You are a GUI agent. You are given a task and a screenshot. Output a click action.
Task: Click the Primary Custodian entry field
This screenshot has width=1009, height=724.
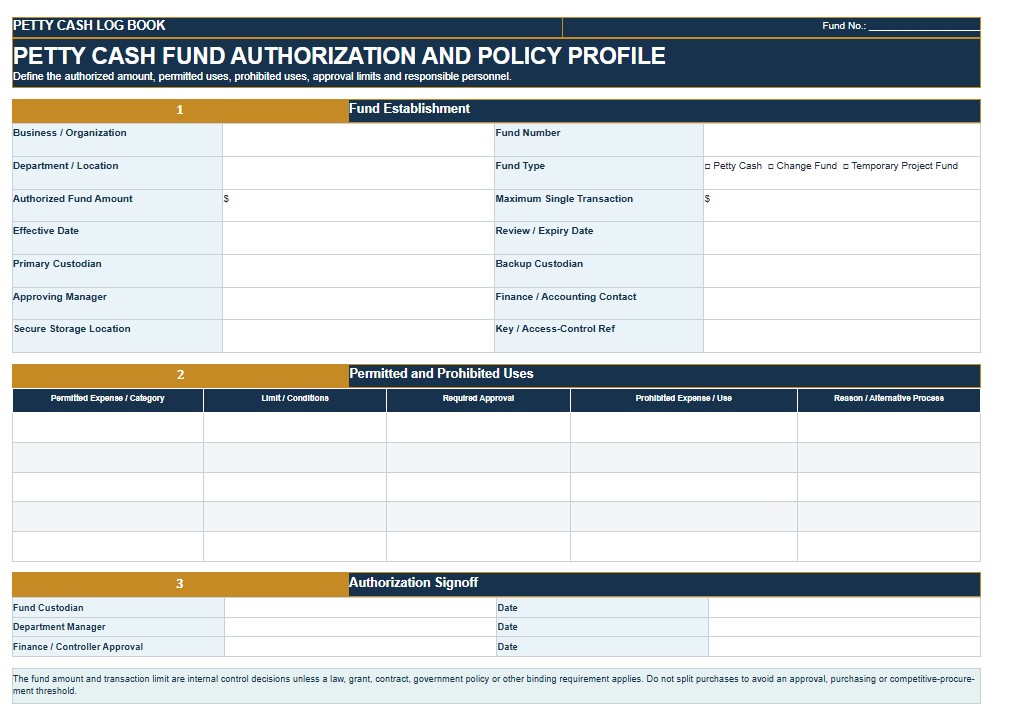[x=358, y=271]
